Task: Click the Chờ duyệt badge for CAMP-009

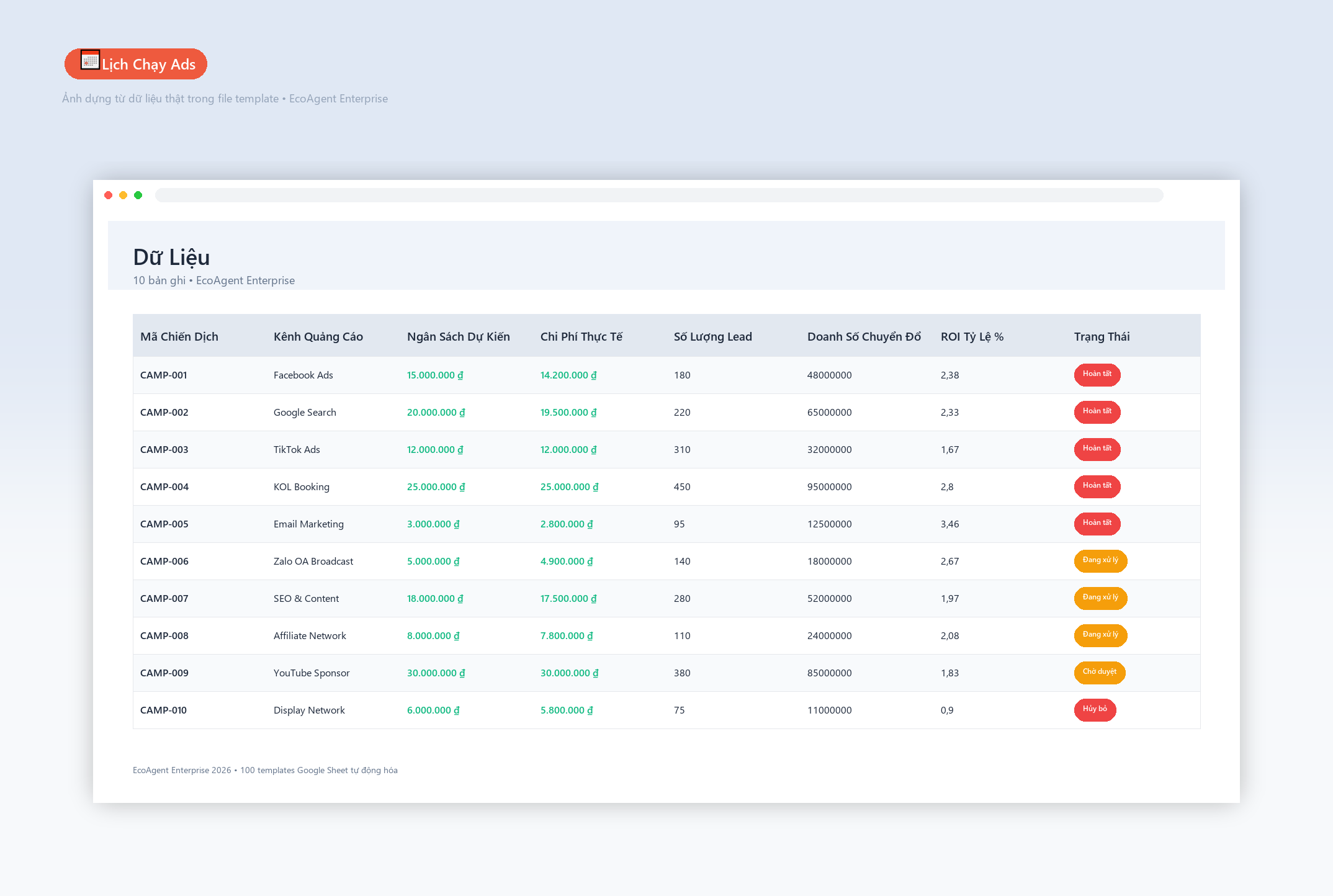Action: pos(1100,673)
